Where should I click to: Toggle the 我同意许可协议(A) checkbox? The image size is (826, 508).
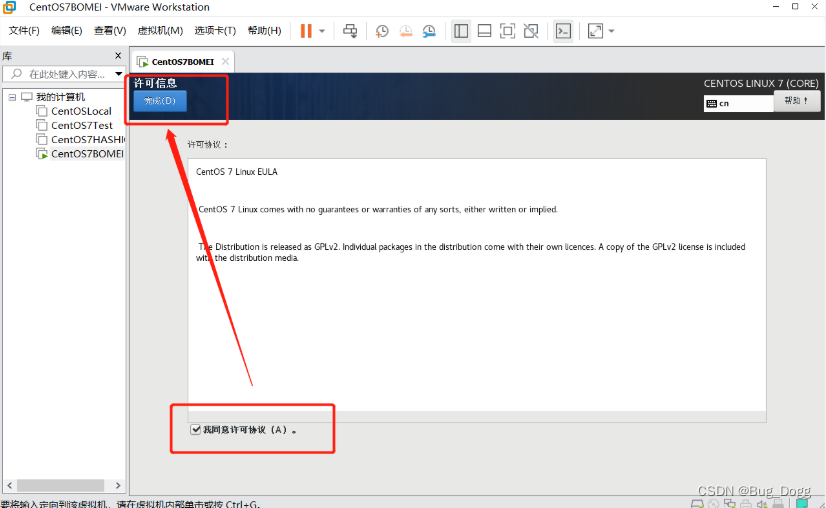coord(195,429)
